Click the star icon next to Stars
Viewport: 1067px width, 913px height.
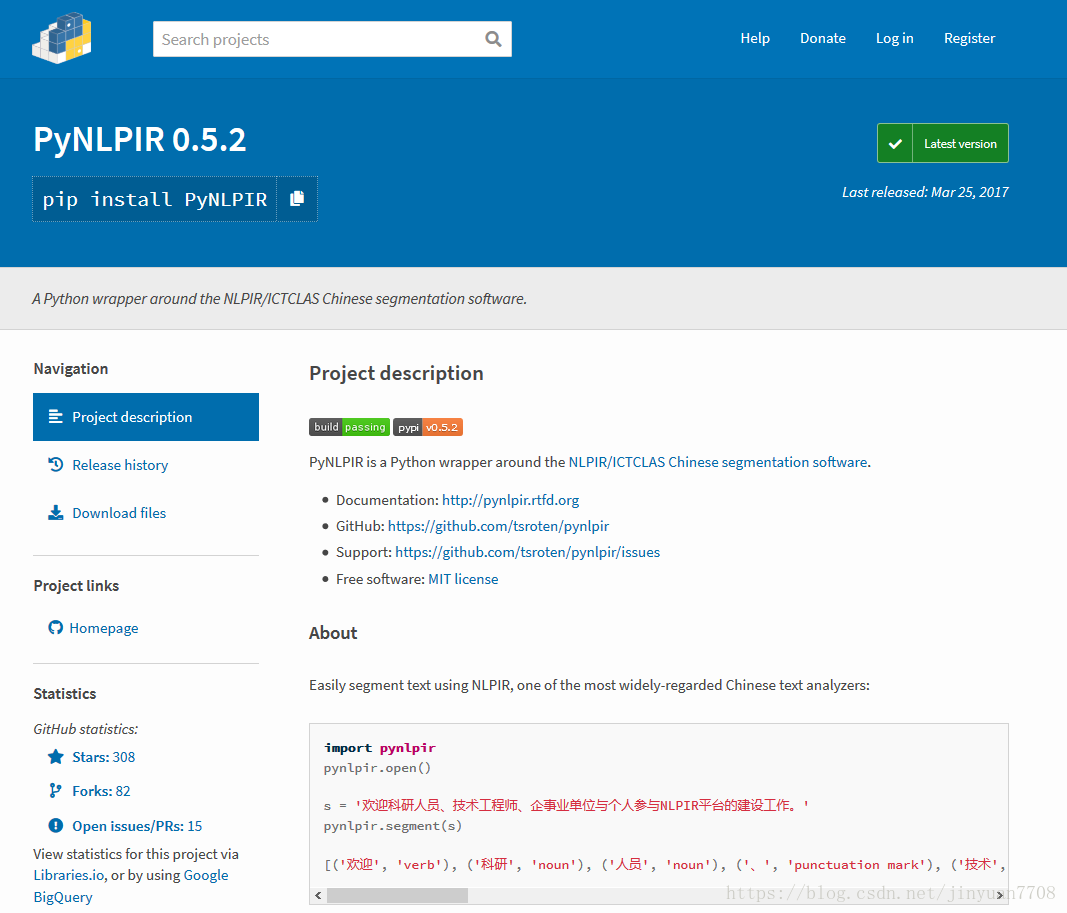(x=56, y=757)
